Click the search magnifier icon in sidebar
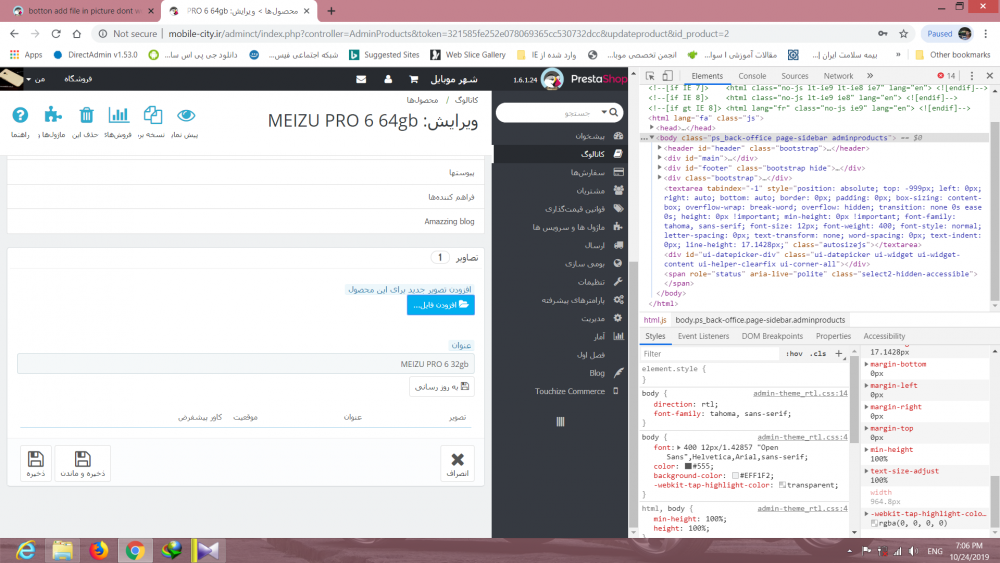The image size is (1000, 563). (614, 112)
